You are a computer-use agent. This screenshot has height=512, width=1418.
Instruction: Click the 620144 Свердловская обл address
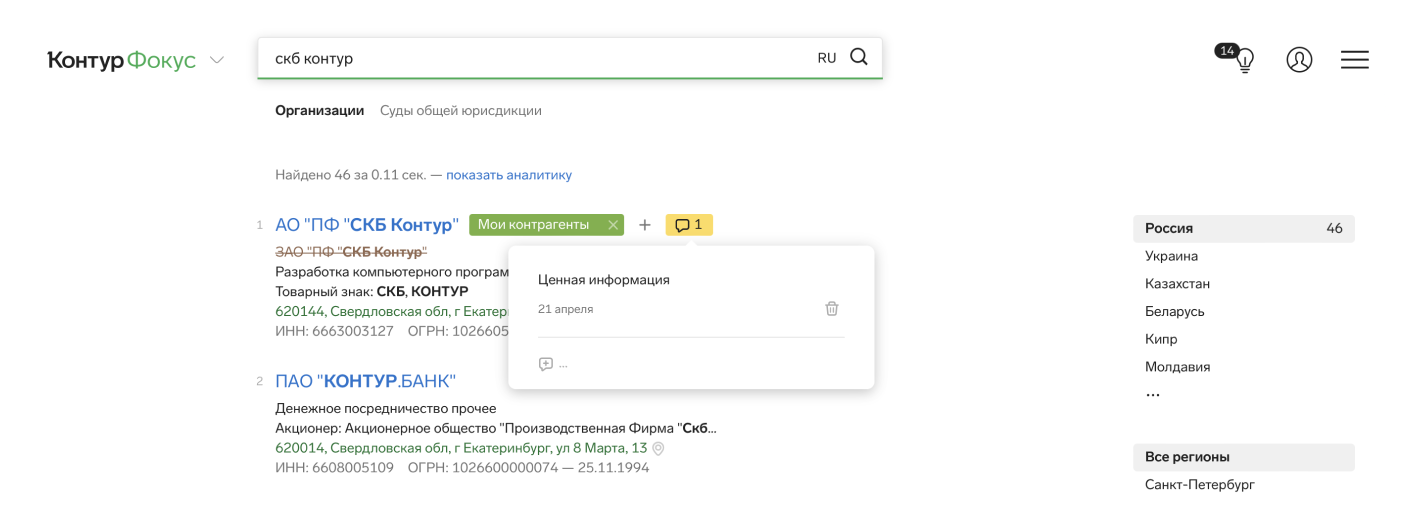[x=391, y=311]
